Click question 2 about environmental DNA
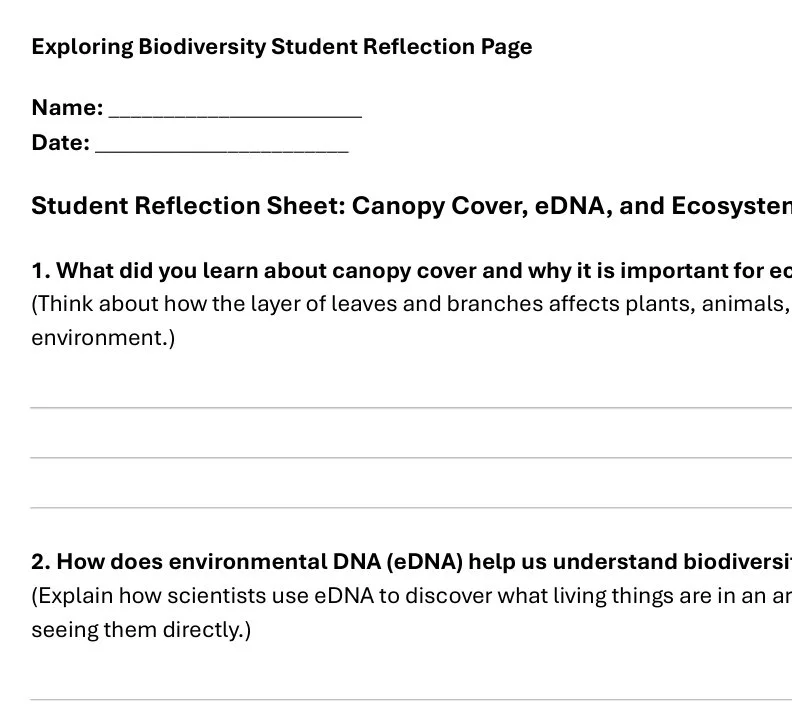The height and width of the screenshot is (727, 792). 412,562
